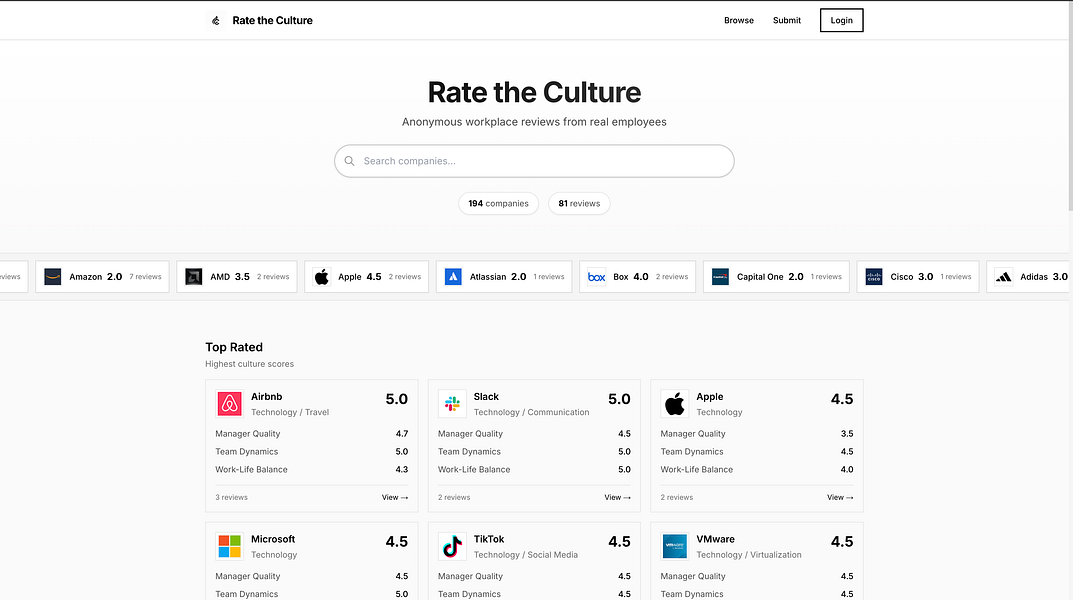Click the Slack company name
This screenshot has width=1073, height=600.
[x=486, y=397]
